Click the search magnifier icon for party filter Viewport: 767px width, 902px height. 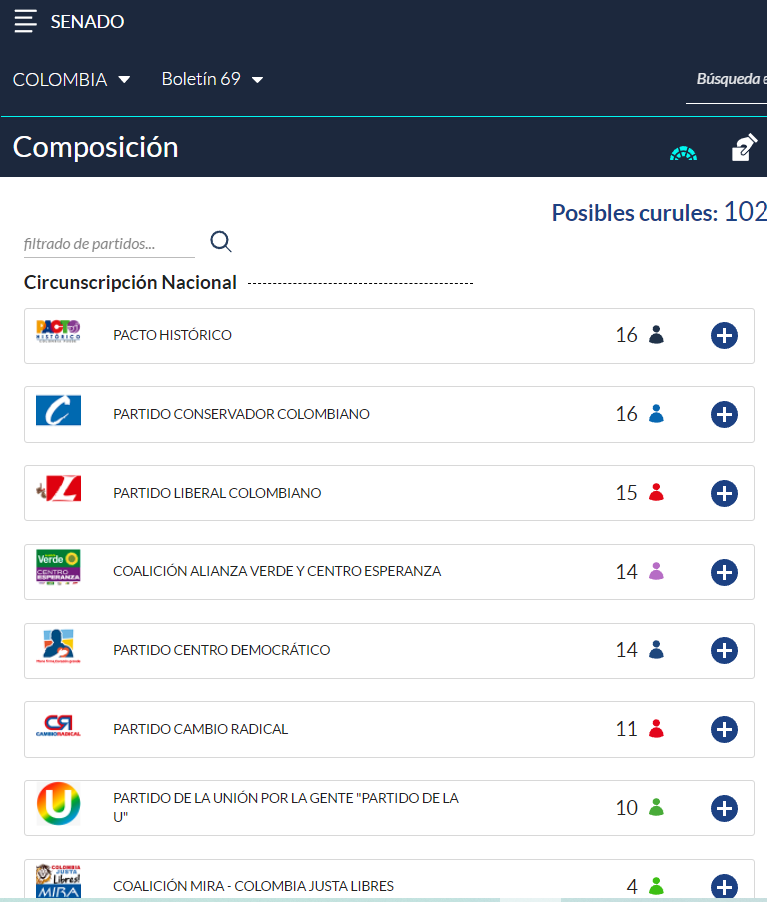pos(221,241)
